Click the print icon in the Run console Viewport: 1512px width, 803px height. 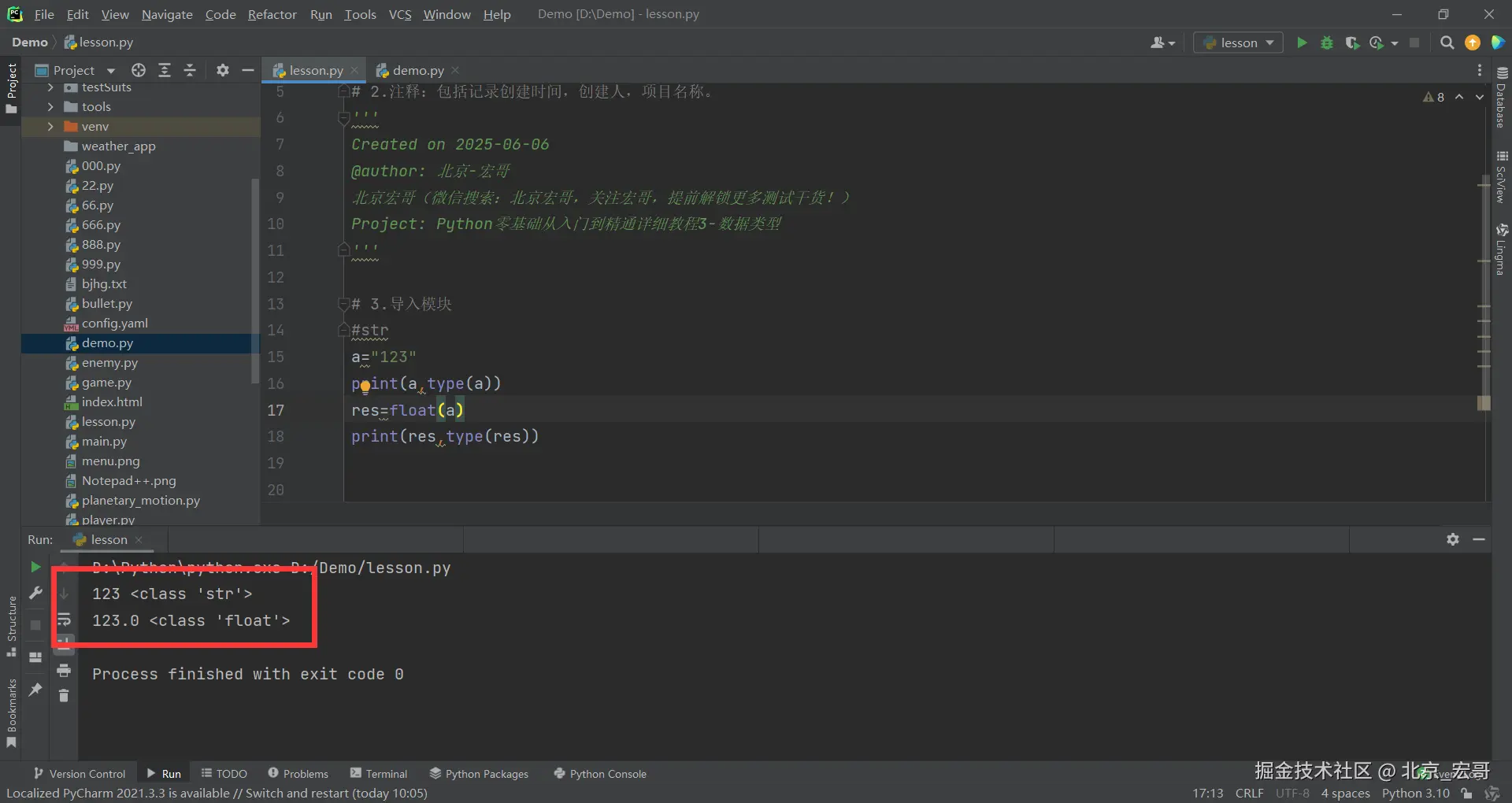(x=64, y=671)
